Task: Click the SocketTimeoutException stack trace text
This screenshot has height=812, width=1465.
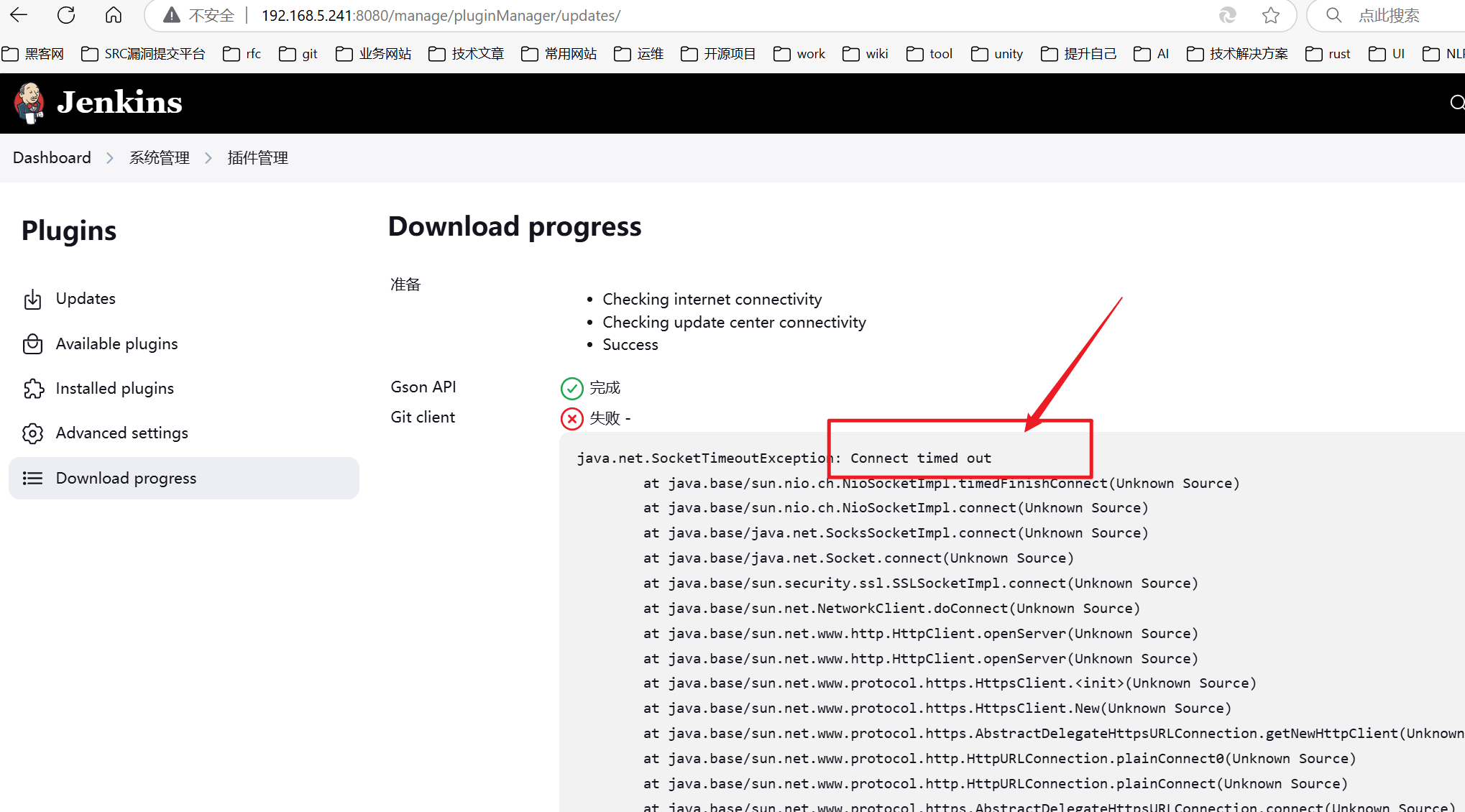Action: coord(784,458)
